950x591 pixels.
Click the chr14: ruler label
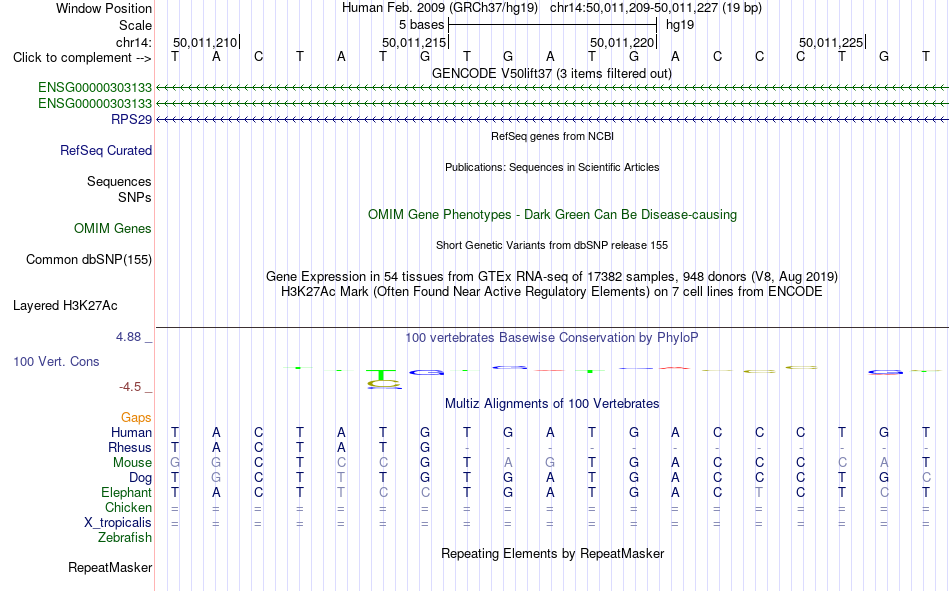click(134, 42)
